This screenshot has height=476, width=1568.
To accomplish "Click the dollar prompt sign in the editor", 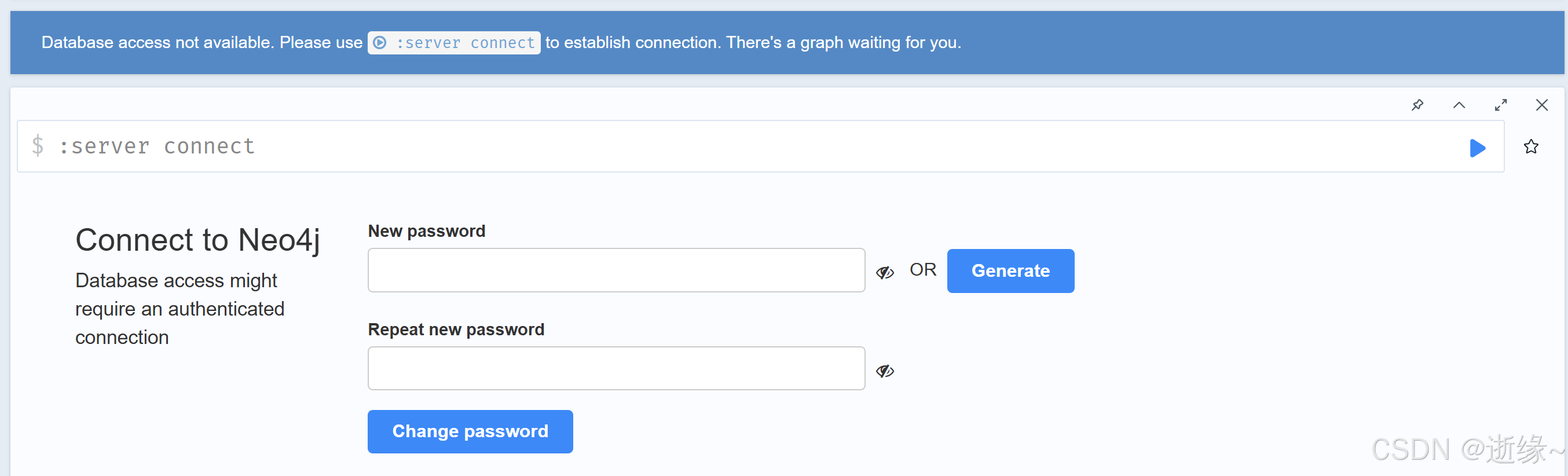I will click(38, 146).
